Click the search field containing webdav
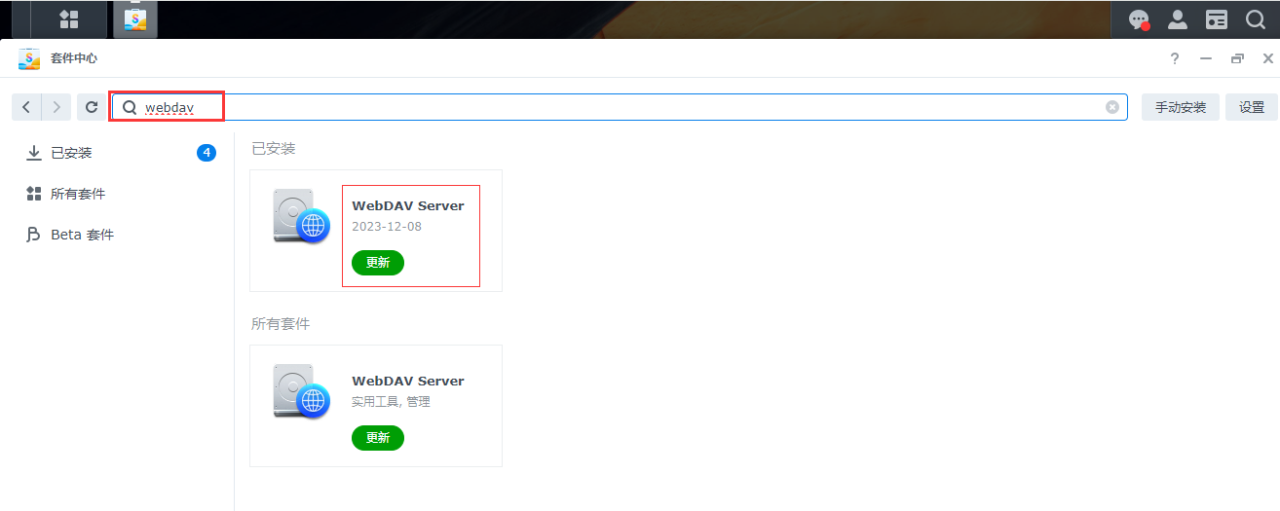 619,107
